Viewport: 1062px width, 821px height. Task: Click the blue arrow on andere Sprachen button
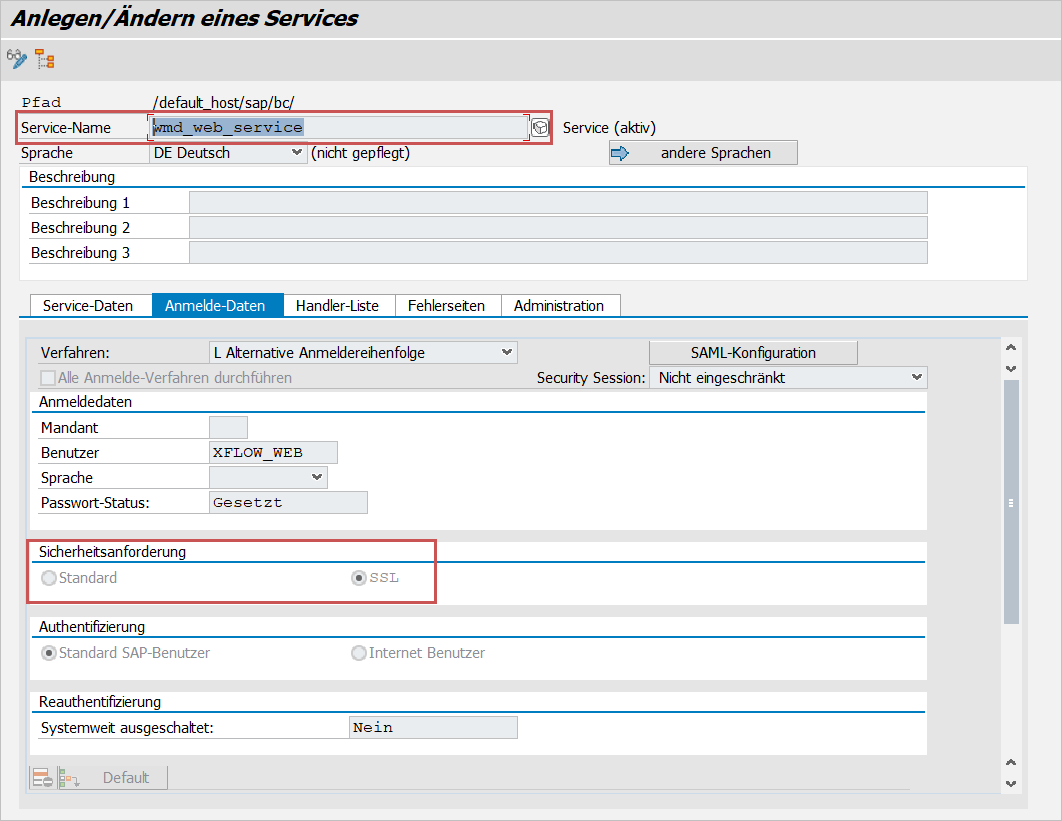pos(619,153)
